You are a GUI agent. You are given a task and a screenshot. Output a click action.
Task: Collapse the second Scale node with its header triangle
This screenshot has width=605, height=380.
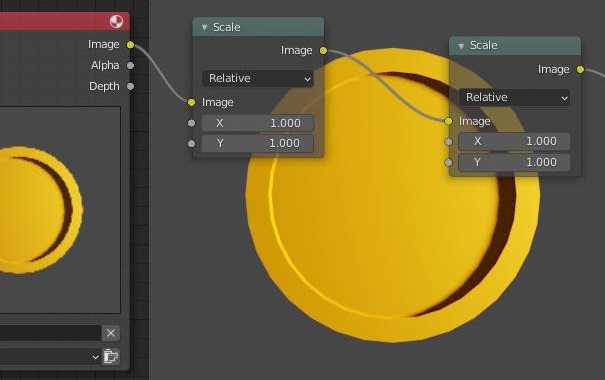tap(461, 46)
